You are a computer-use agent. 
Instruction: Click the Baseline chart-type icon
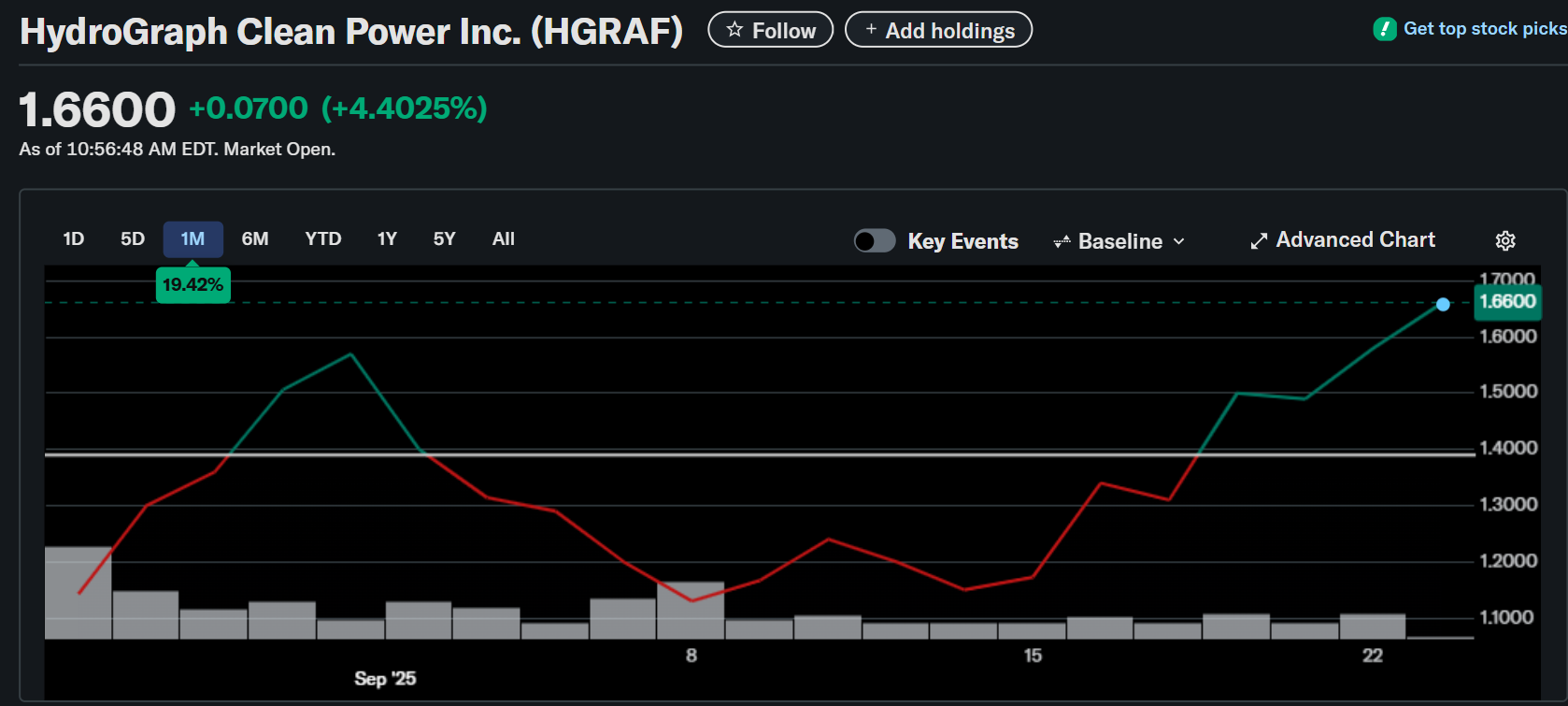[x=1062, y=241]
